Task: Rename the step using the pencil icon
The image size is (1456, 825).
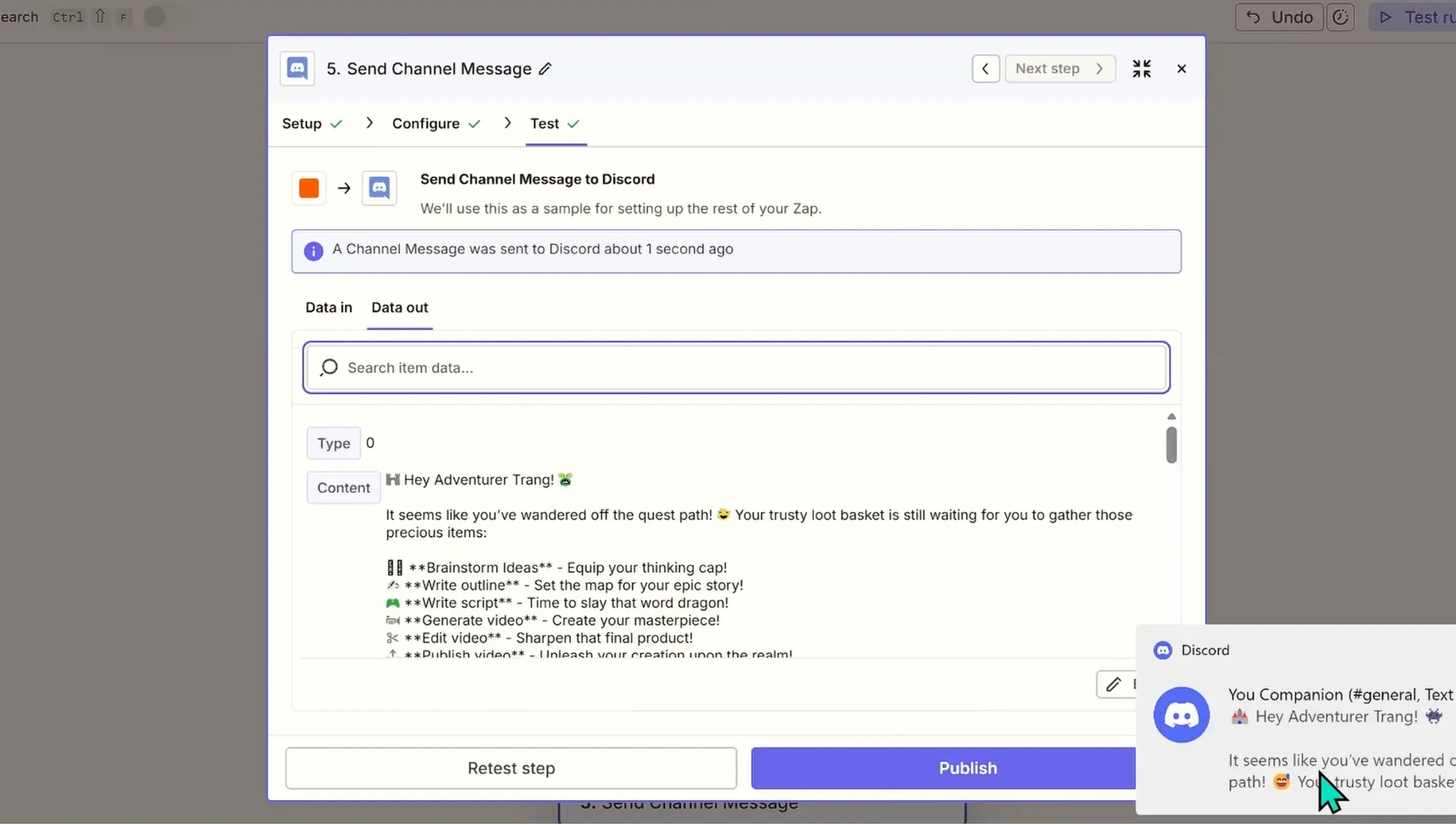Action: [545, 69]
